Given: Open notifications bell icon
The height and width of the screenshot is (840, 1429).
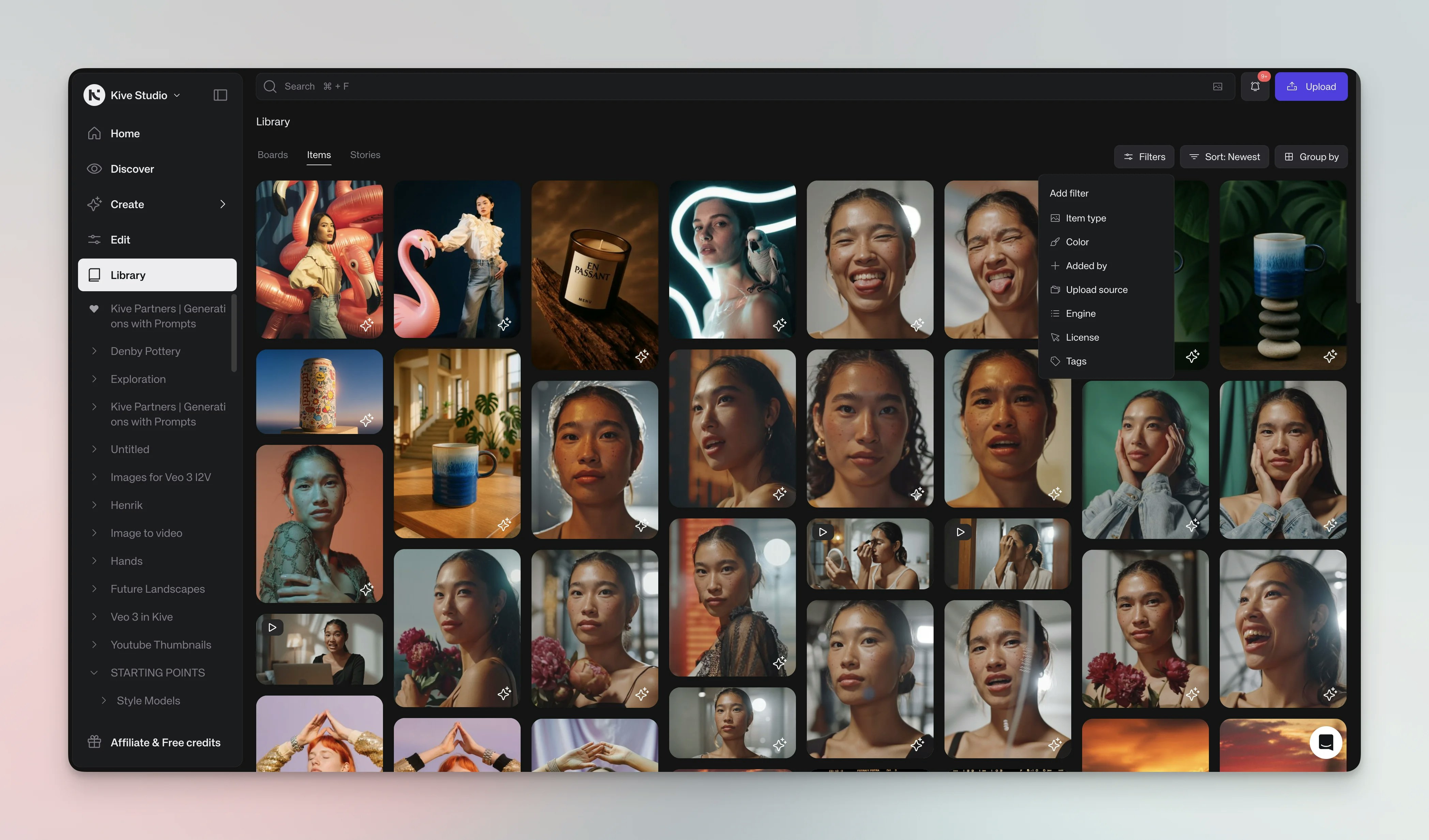Looking at the screenshot, I should coord(1254,87).
